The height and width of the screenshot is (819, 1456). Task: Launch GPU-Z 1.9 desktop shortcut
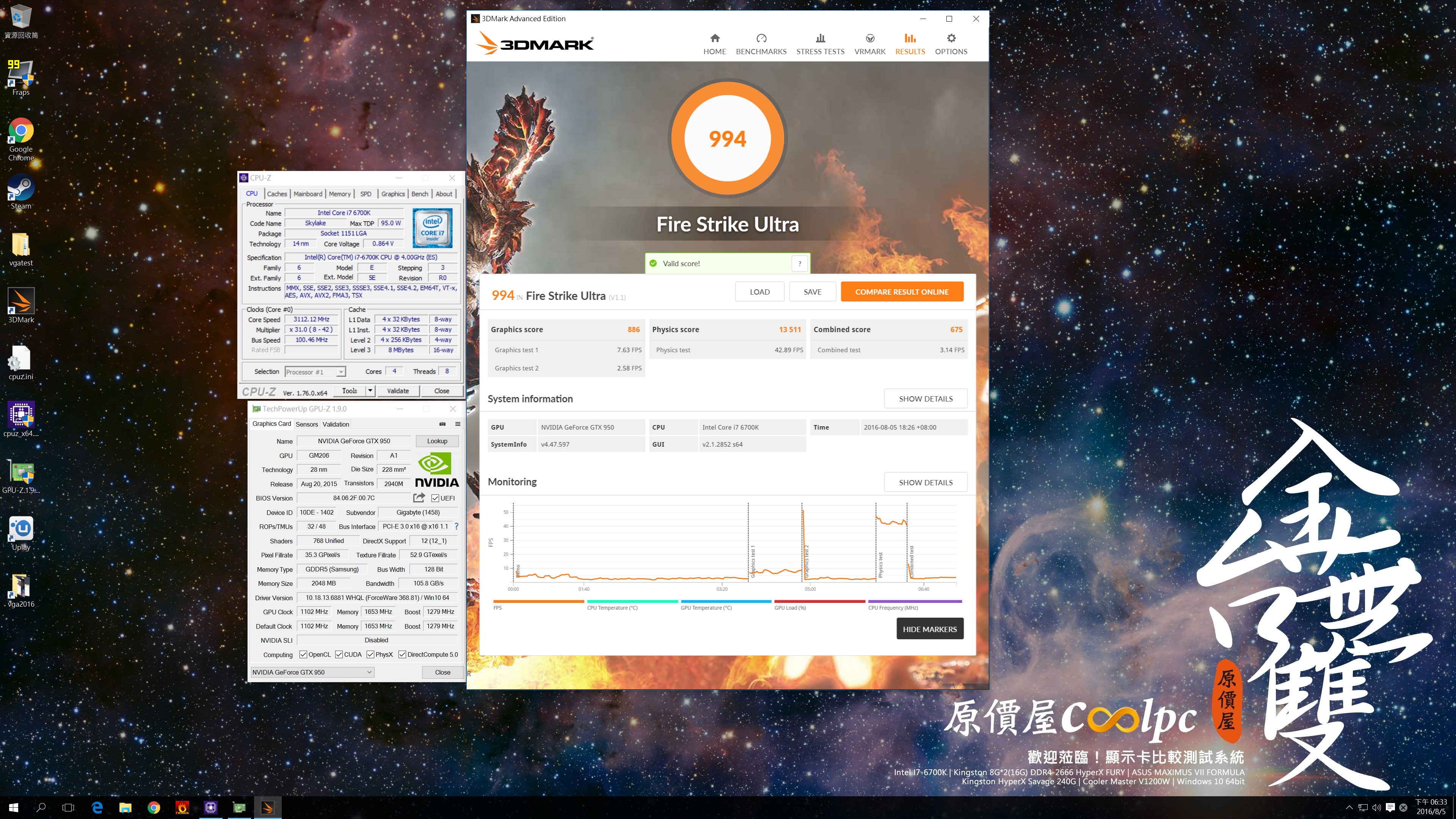point(21,477)
